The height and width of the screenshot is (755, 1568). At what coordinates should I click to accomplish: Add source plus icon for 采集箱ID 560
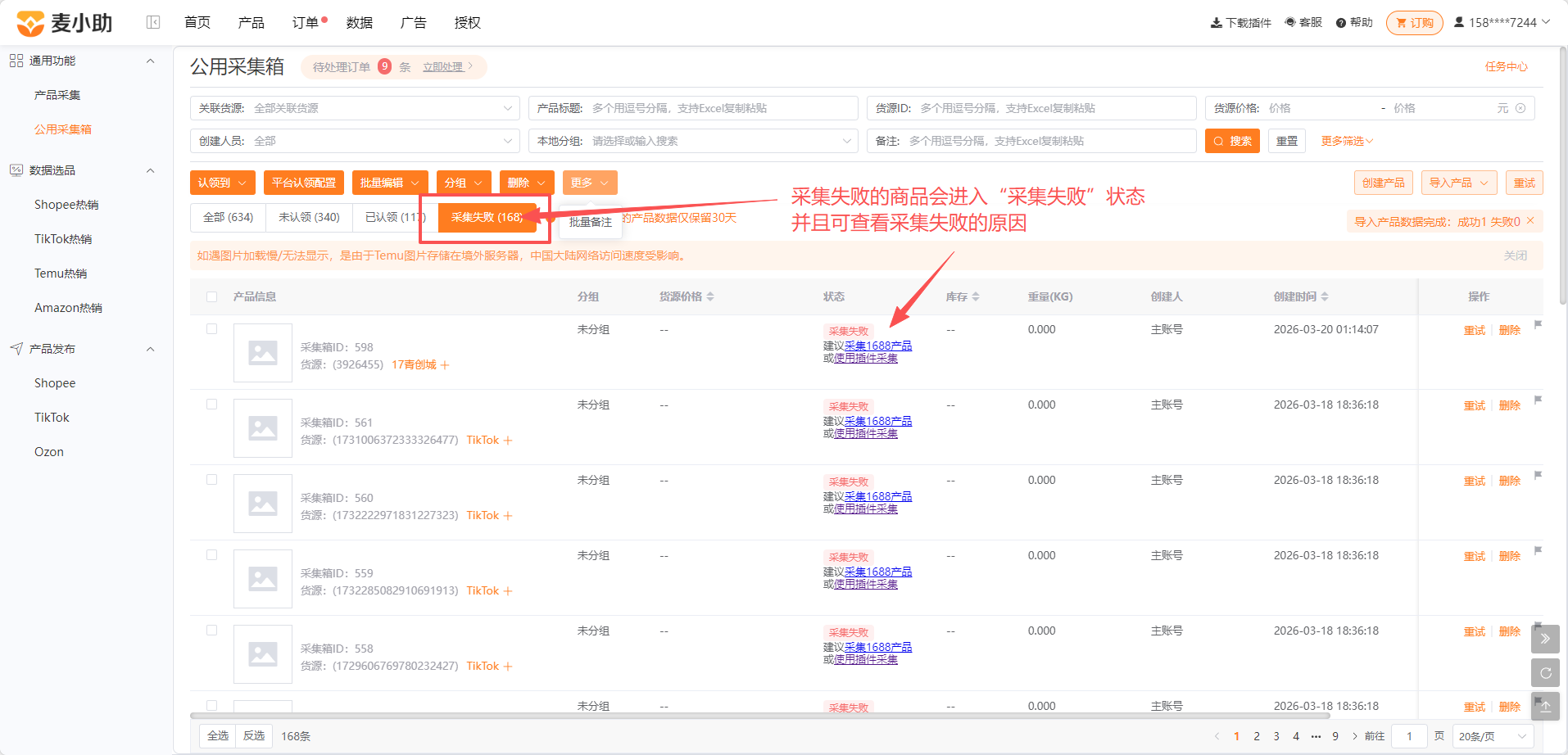pyautogui.click(x=508, y=516)
